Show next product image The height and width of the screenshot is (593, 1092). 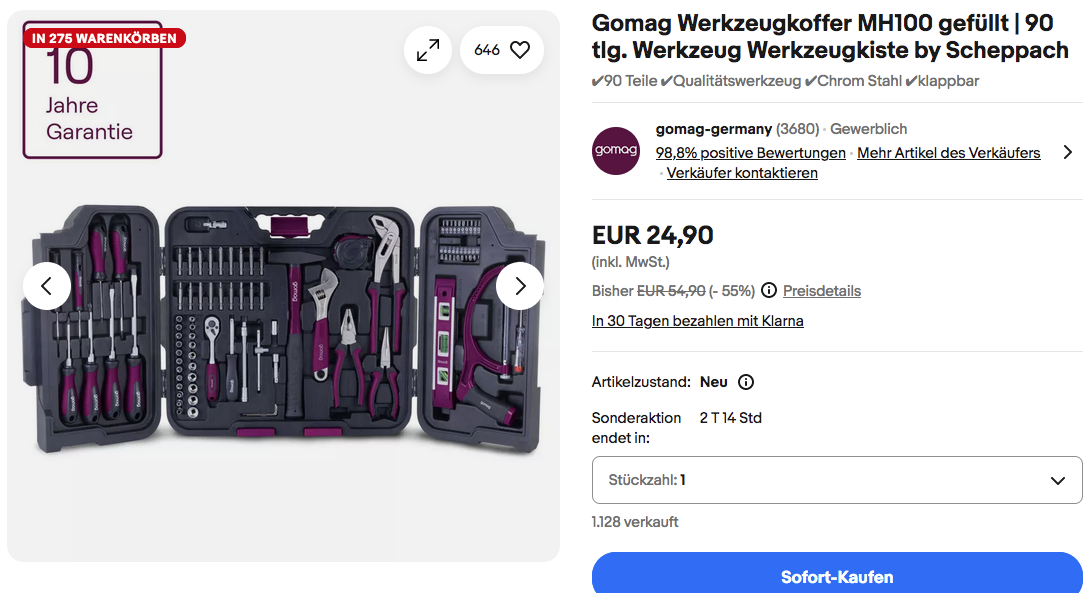(520, 286)
